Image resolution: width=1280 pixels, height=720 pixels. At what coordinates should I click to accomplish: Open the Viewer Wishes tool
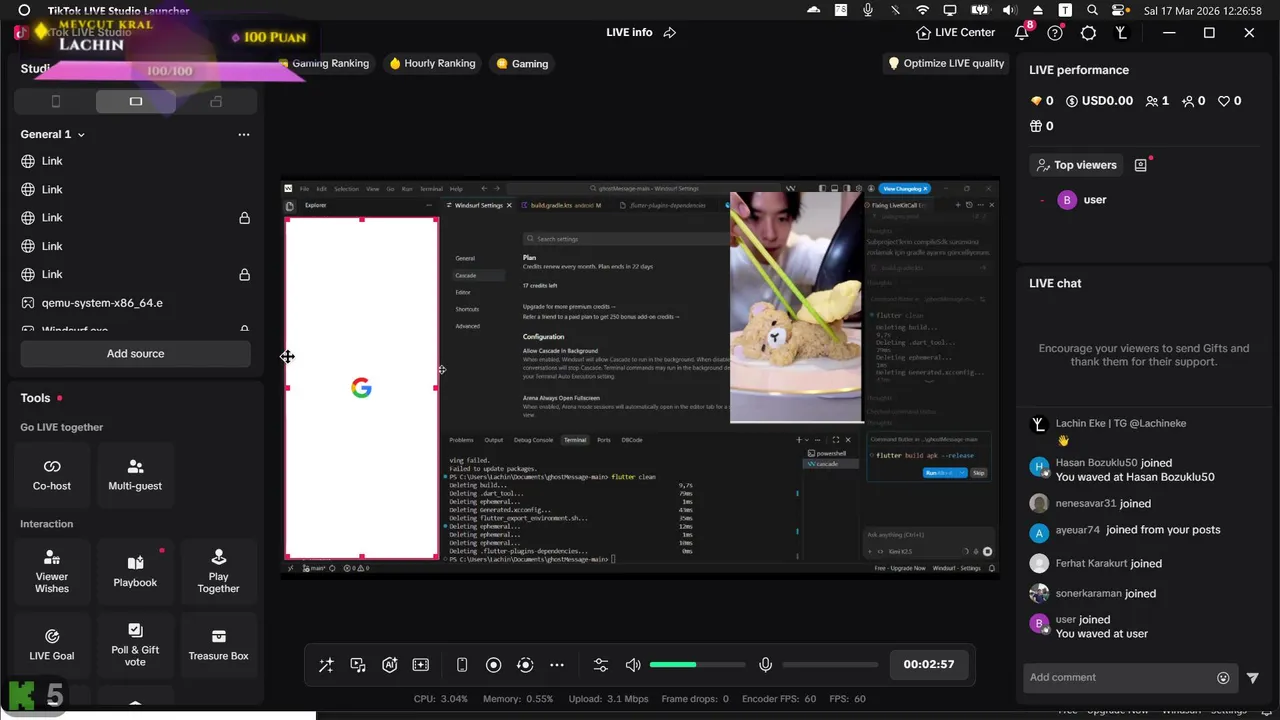pyautogui.click(x=52, y=571)
